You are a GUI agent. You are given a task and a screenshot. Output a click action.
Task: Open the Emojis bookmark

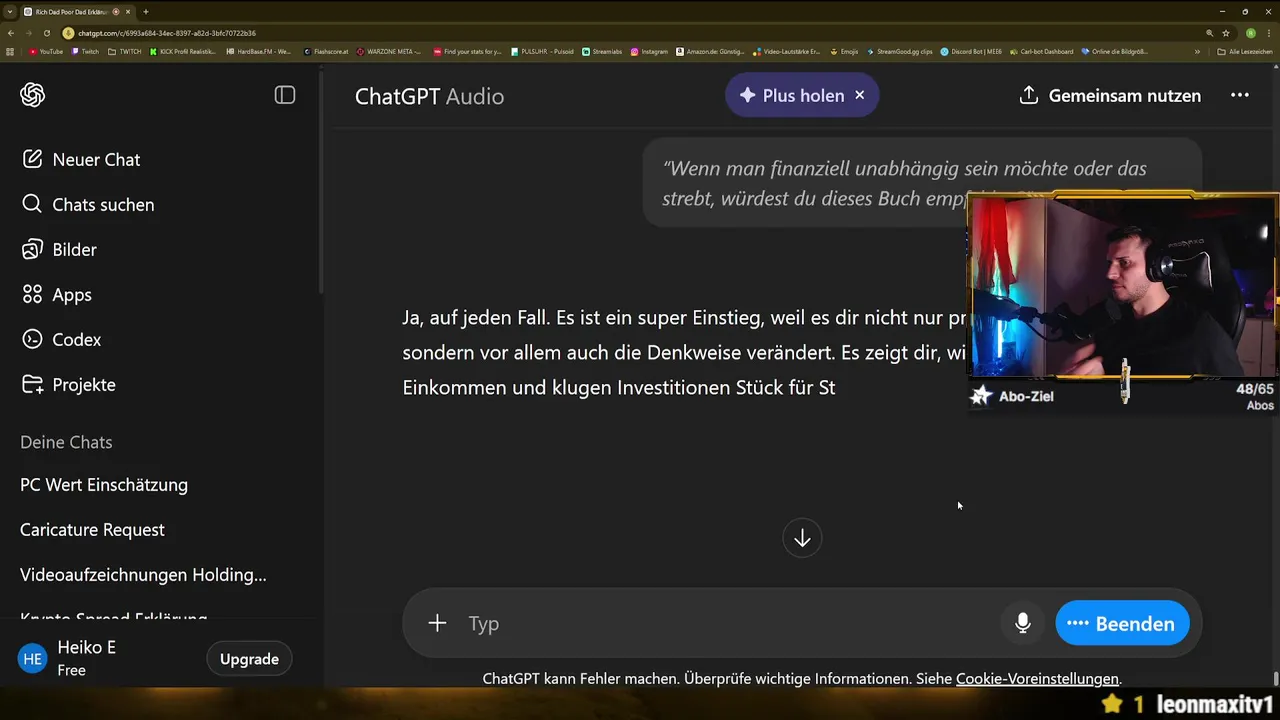click(845, 51)
